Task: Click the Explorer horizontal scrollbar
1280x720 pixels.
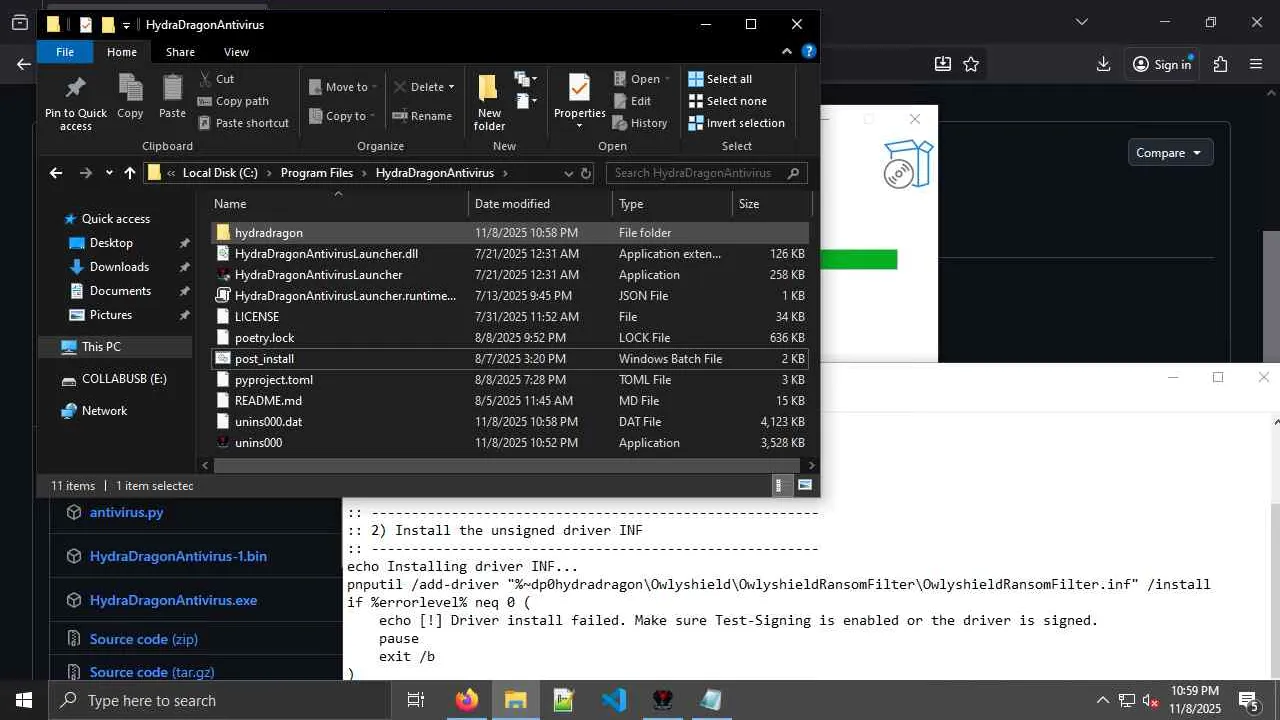Action: [x=507, y=465]
